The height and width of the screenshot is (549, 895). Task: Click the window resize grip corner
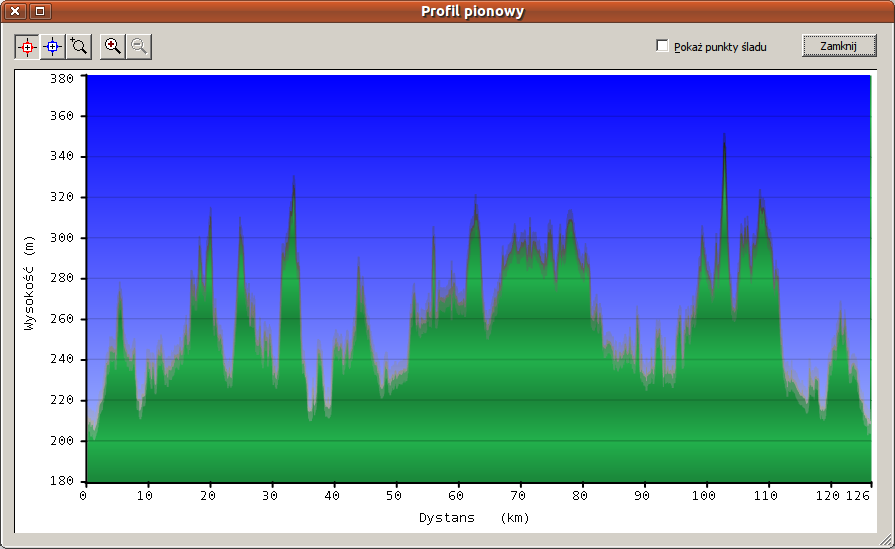[x=886, y=540]
